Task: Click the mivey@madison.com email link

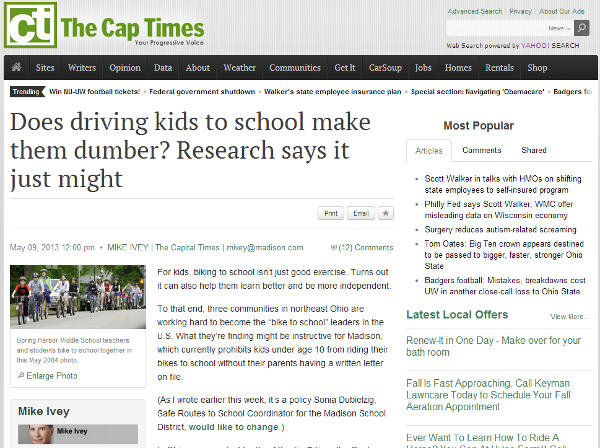Action: pos(265,248)
